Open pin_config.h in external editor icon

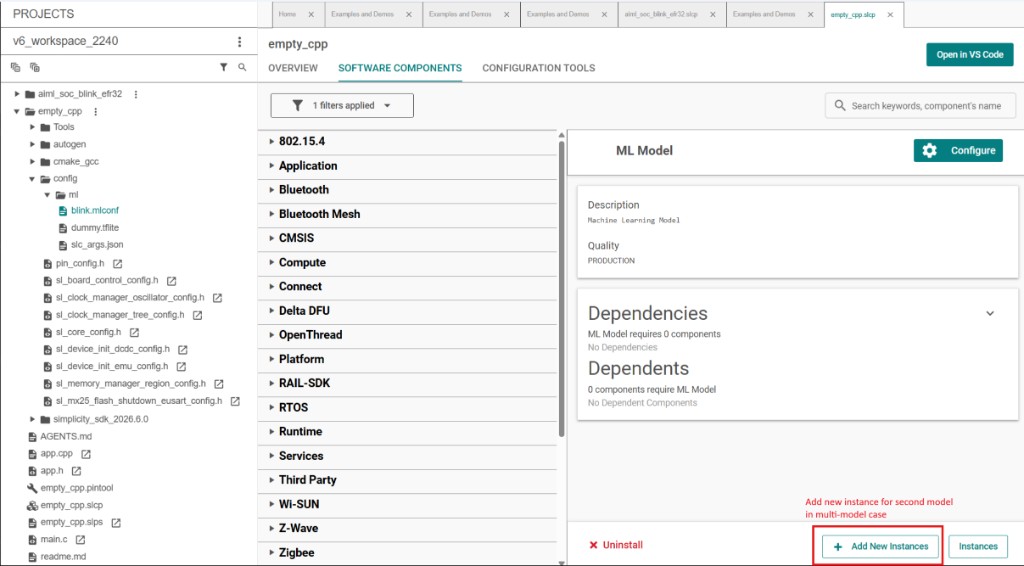118,264
